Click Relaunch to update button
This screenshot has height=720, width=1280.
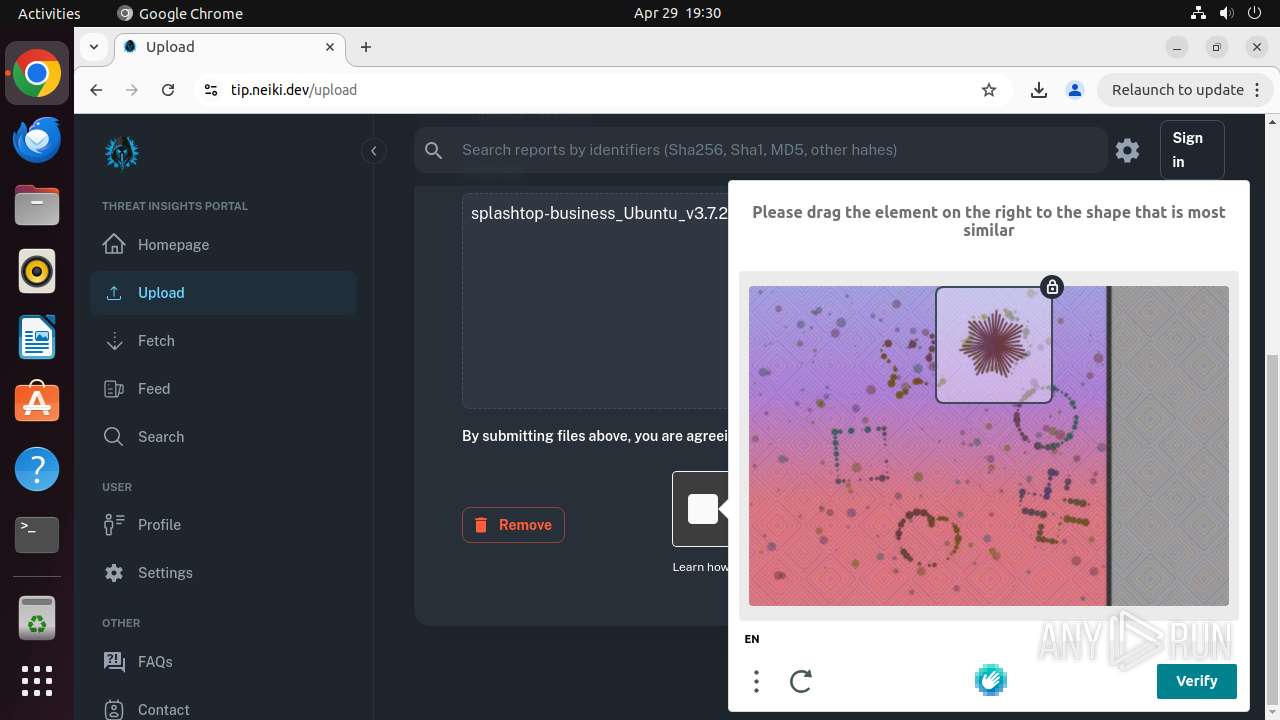pos(1185,90)
